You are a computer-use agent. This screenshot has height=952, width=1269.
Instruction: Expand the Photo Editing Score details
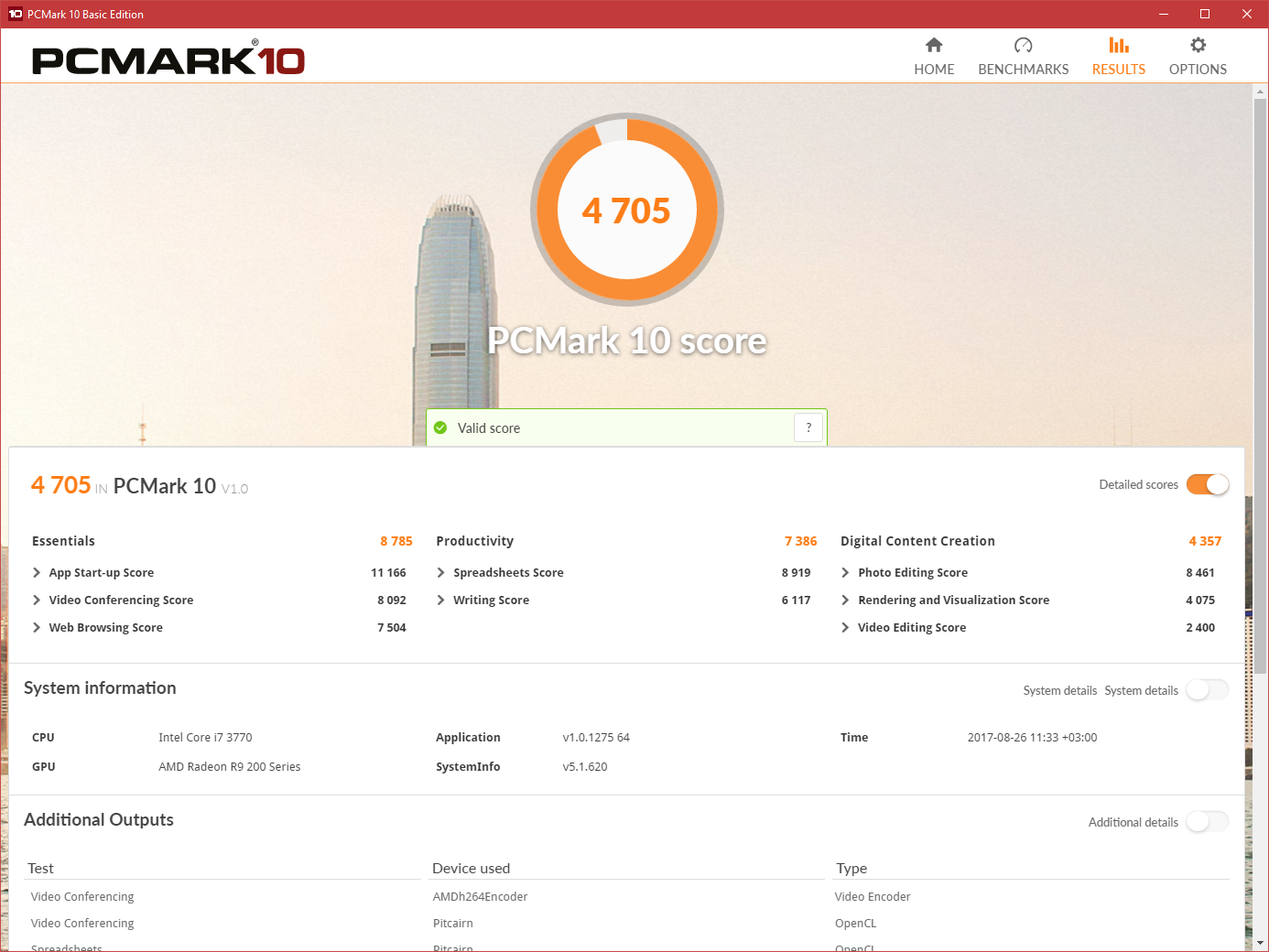pos(845,572)
